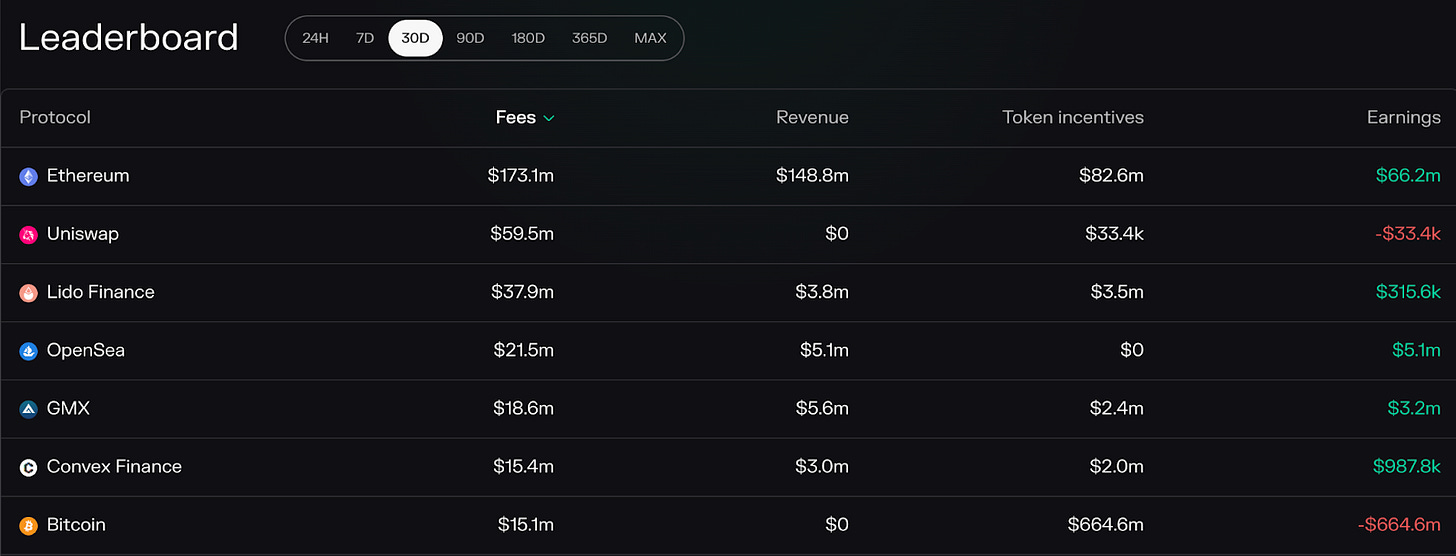Screen dimensions: 1456x556
Task: Click Lido Finance revenue $3.8m
Action: pyautogui.click(x=823, y=292)
